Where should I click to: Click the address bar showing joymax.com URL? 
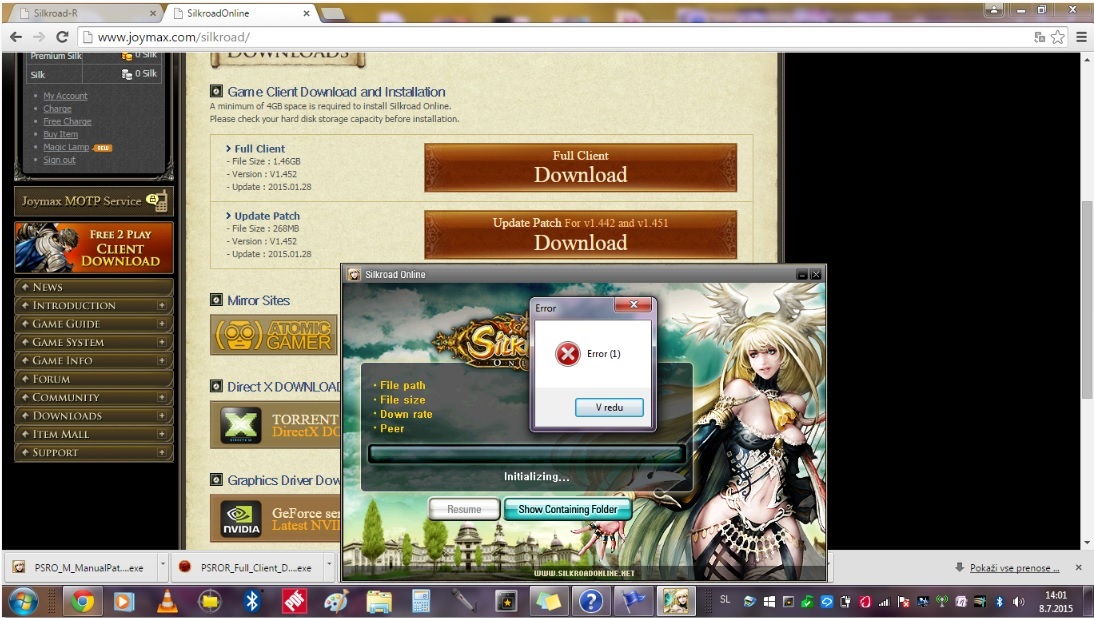pyautogui.click(x=550, y=37)
